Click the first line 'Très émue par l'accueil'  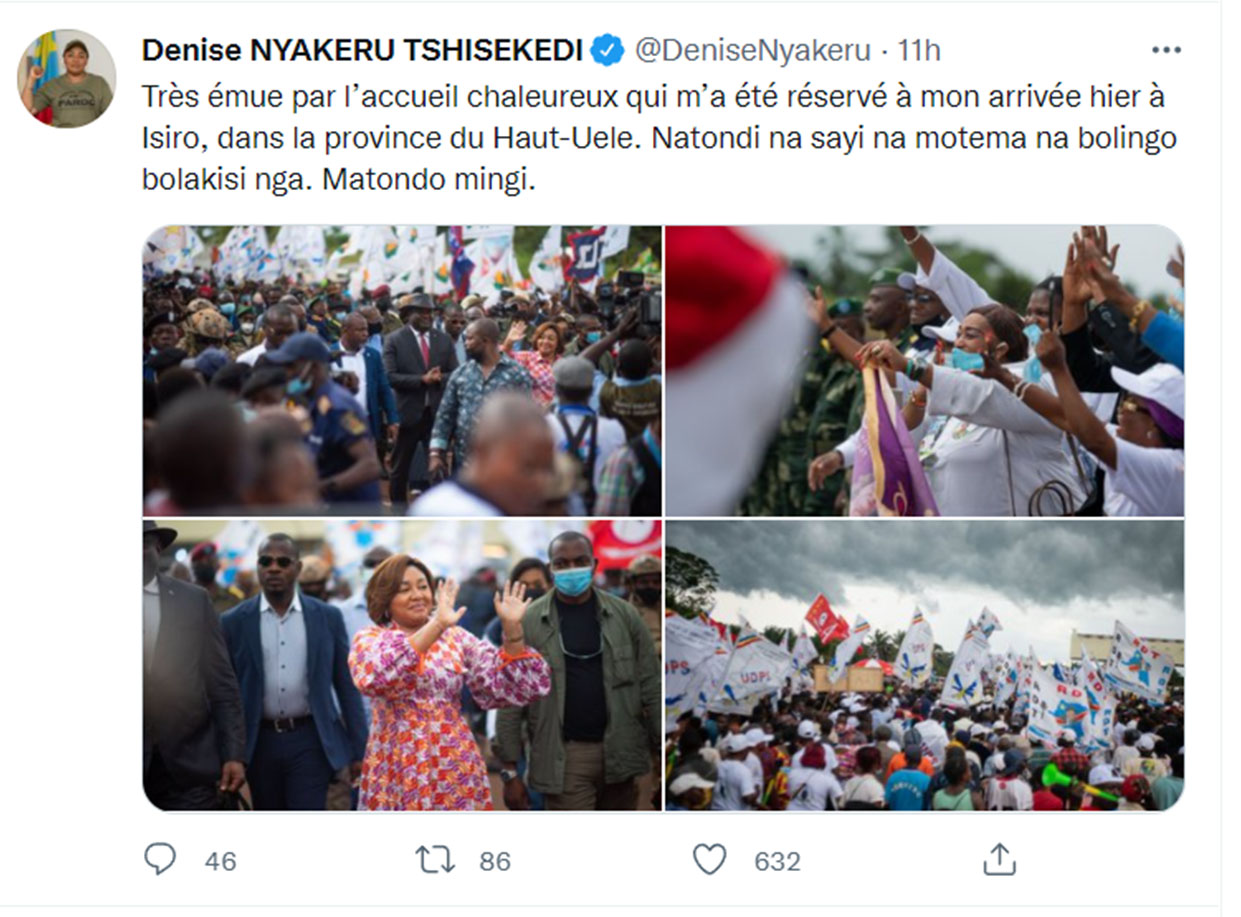click(654, 99)
